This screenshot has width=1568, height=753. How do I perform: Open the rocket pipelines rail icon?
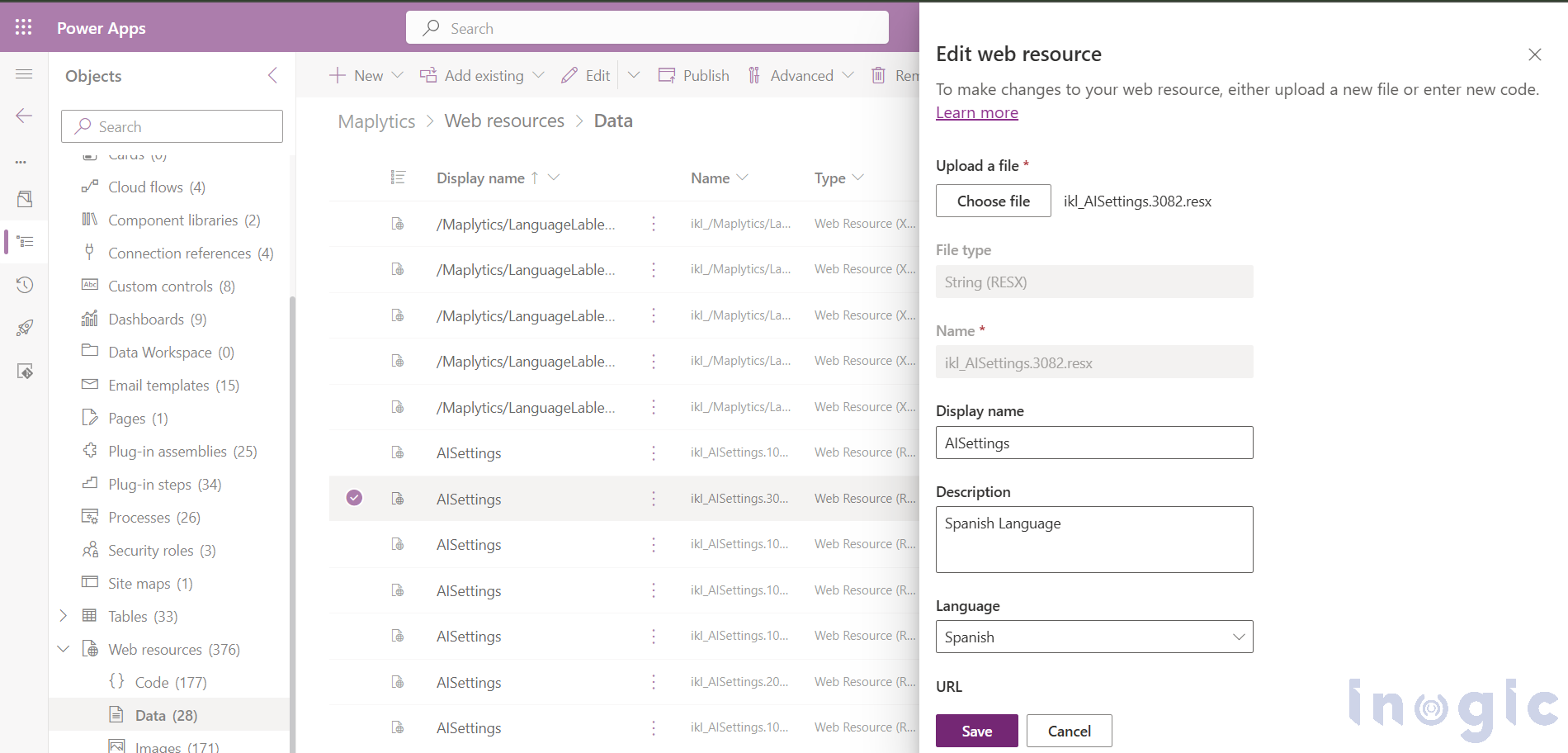(x=25, y=328)
